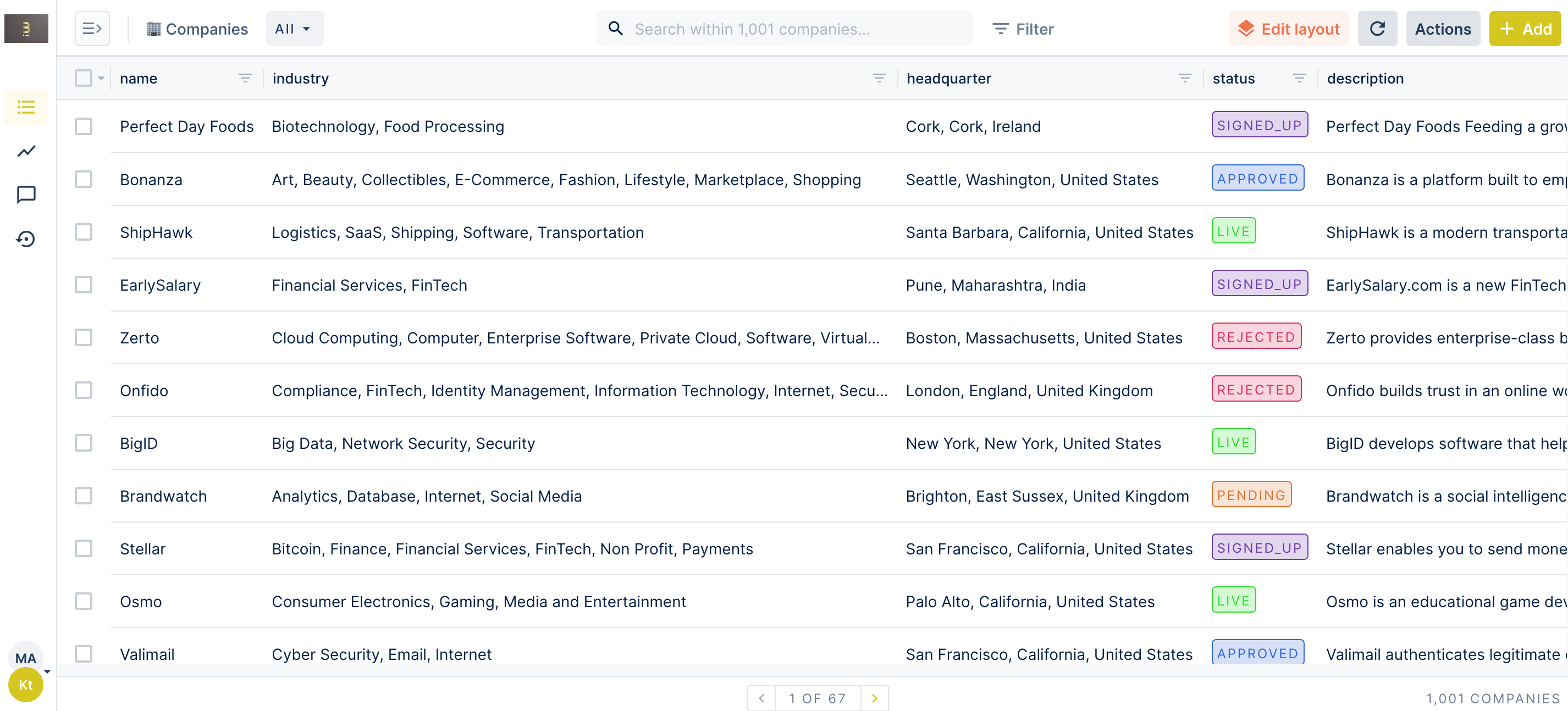Screen dimensions: 1568x711
Task: Click EarlySalary's Pune headquarter cell
Action: [995, 285]
